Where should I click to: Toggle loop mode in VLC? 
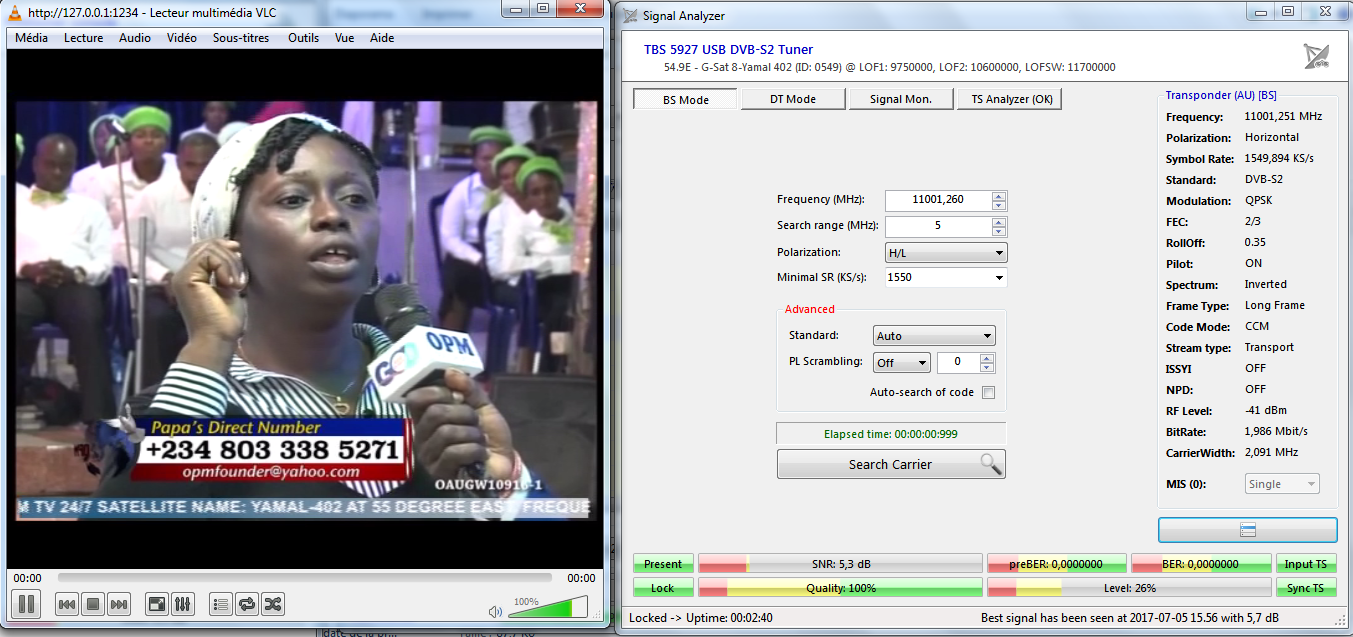tap(246, 604)
